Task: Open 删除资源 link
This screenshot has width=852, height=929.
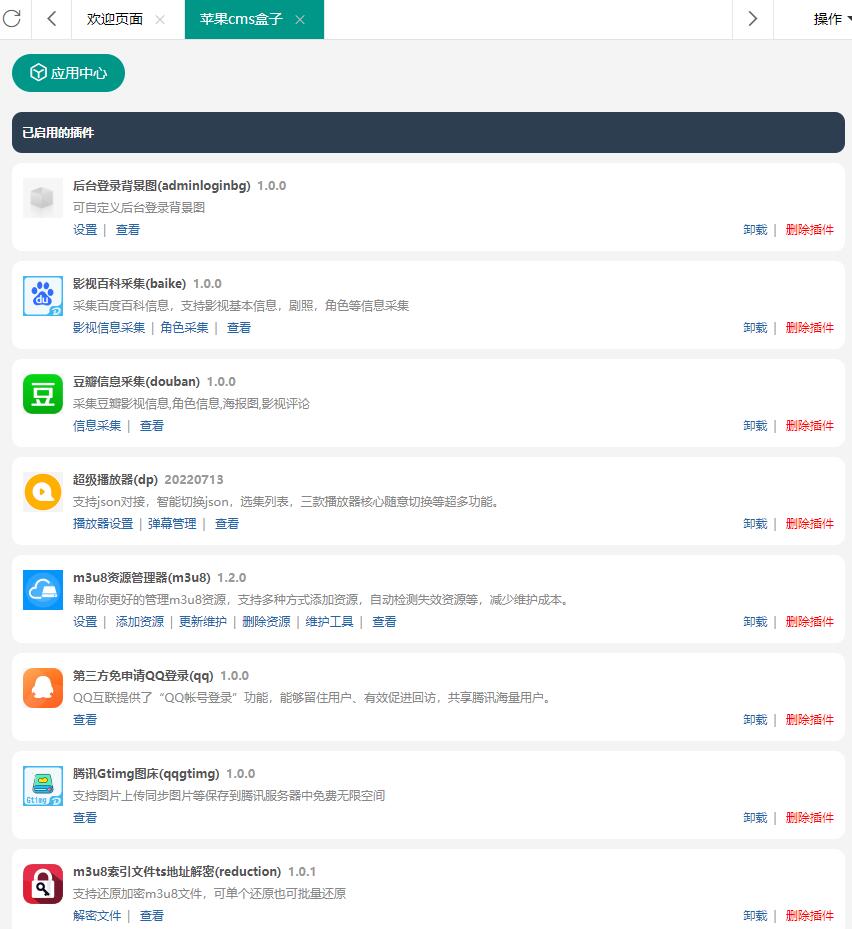Action: pyautogui.click(x=266, y=622)
